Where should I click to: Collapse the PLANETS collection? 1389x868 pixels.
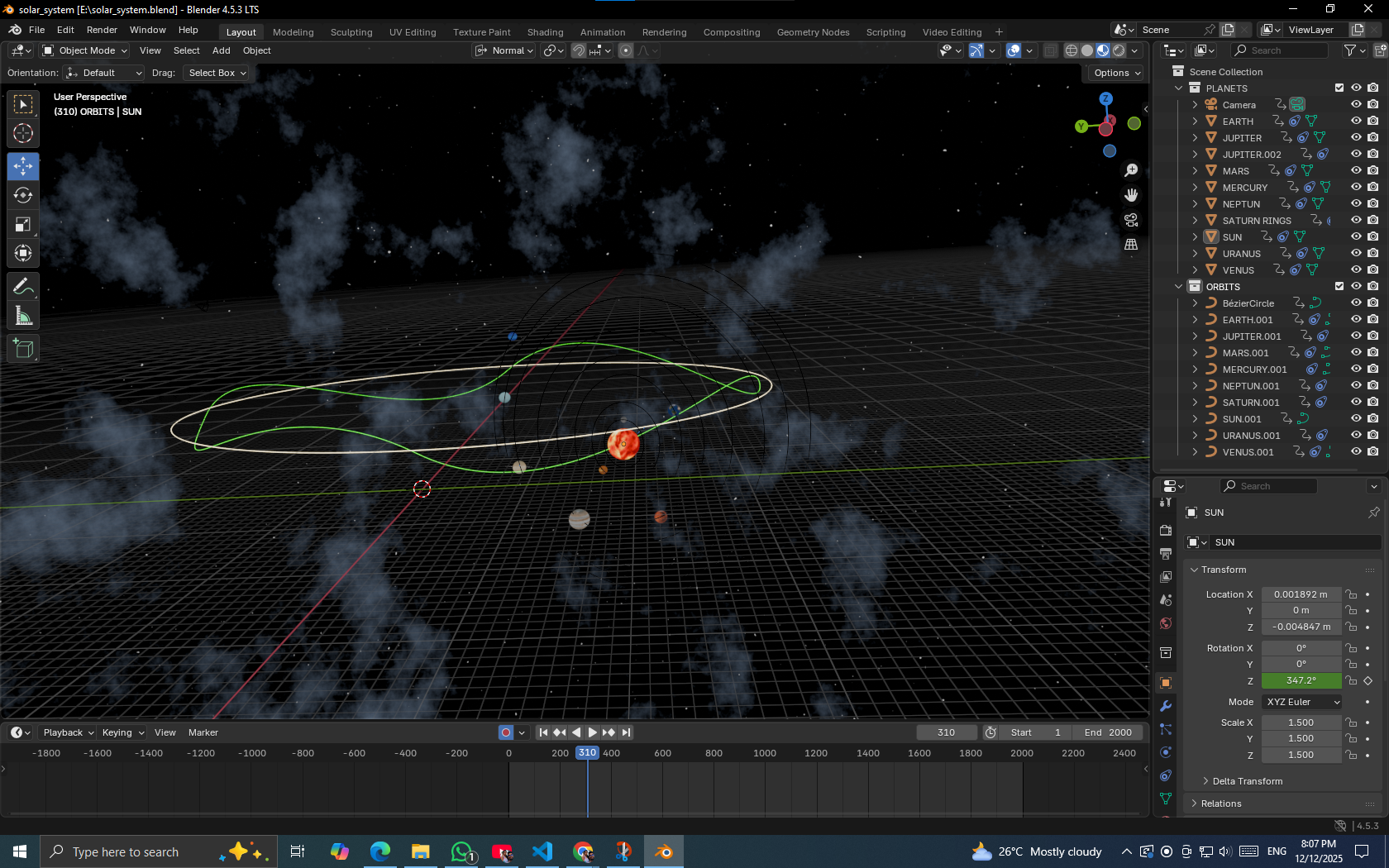coord(1178,88)
